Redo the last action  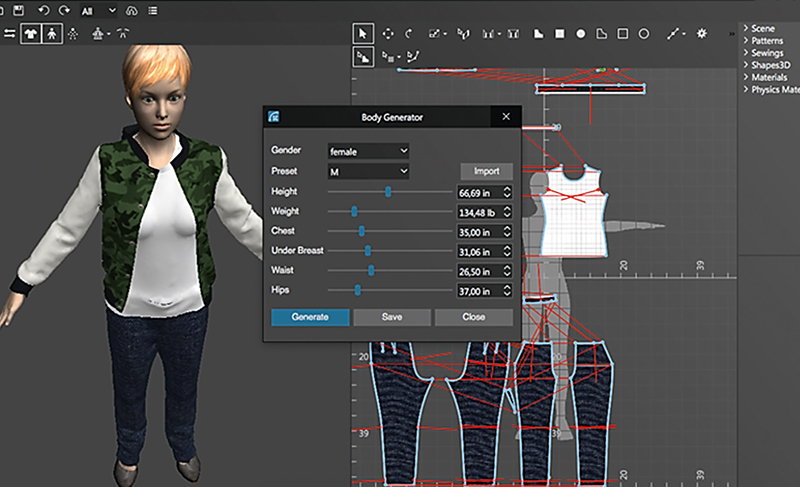(64, 10)
